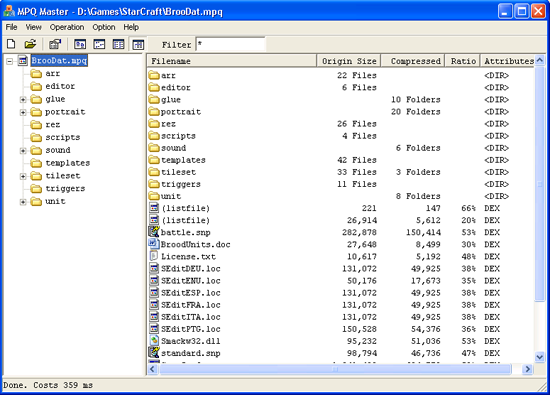Click the horizontal scrollbar right arrow

[527, 369]
